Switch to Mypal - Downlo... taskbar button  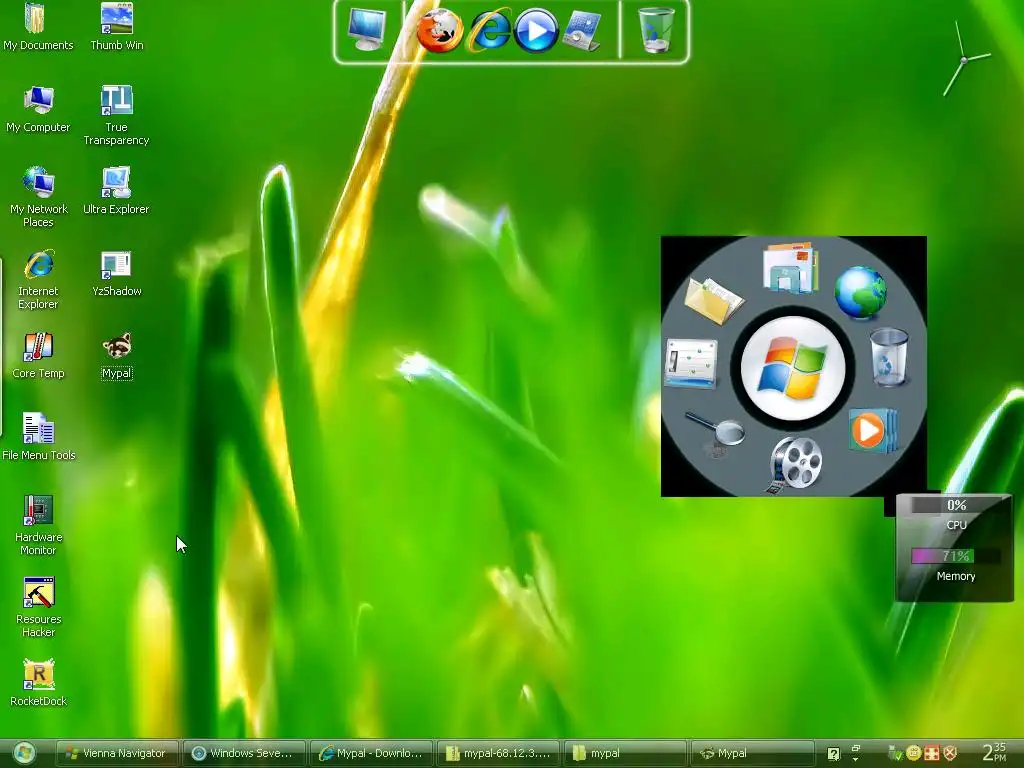point(371,753)
